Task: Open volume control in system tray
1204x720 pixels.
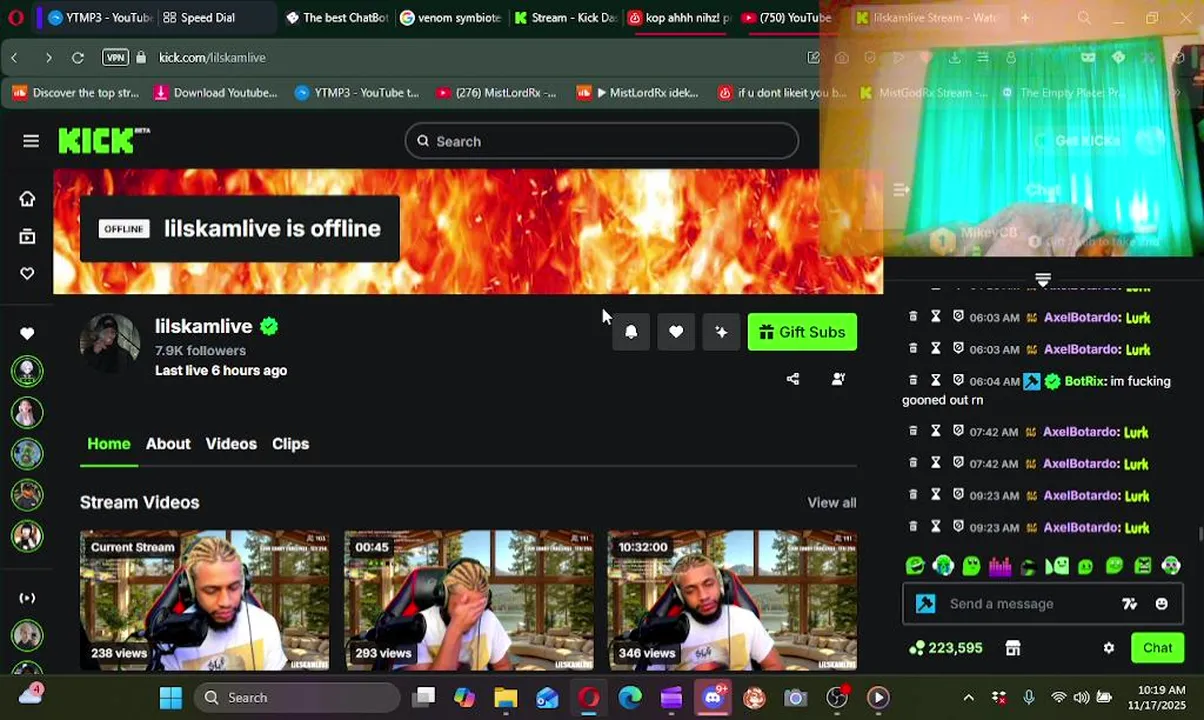Action: tap(1081, 698)
